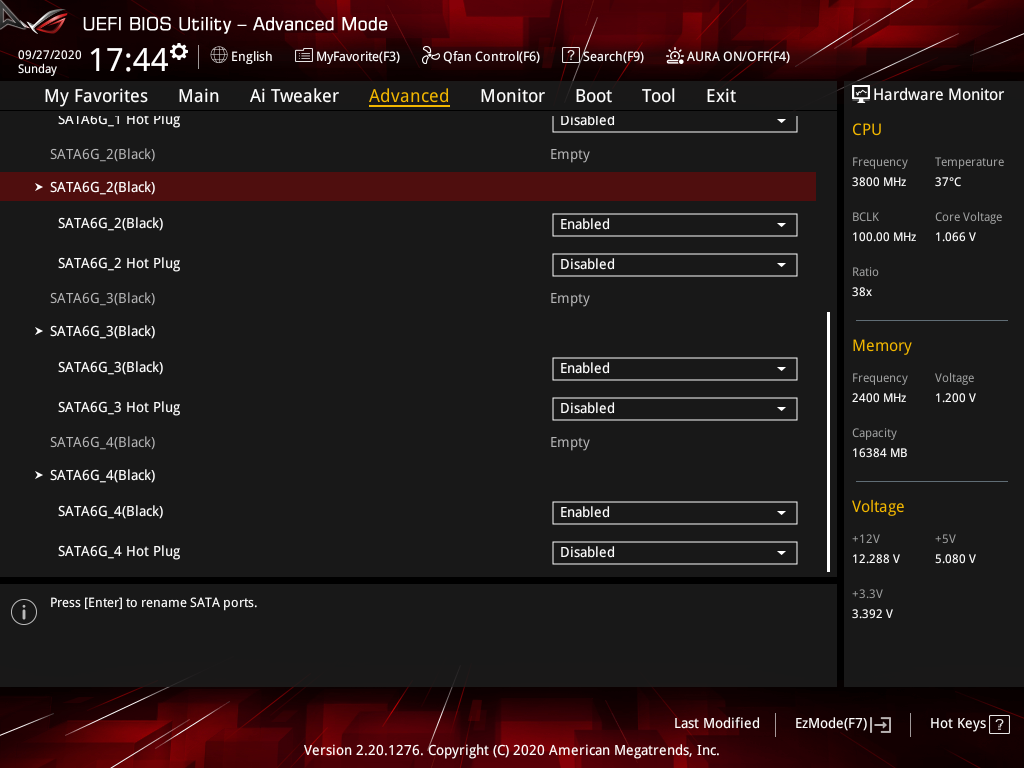The height and width of the screenshot is (768, 1024).
Task: Click the Memory section heading
Action: coord(882,345)
